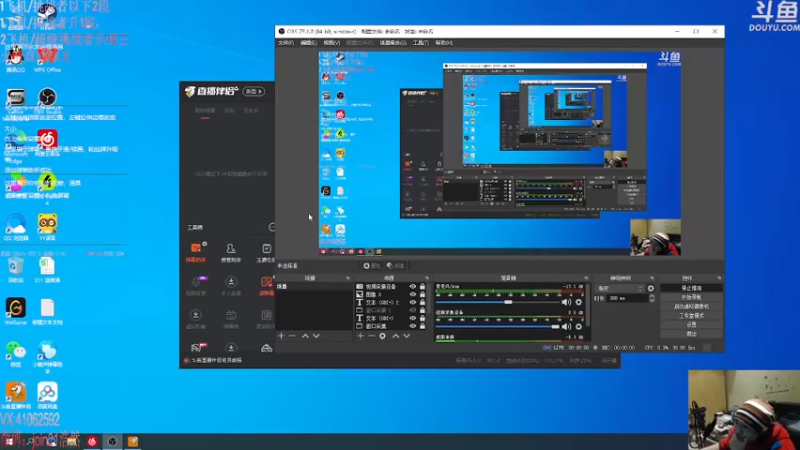Click 开始录制 start recording button

691,297
